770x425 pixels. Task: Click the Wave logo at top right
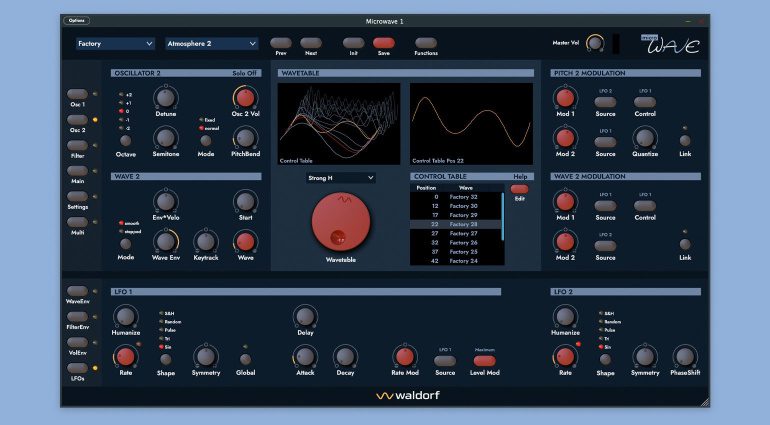pos(670,44)
